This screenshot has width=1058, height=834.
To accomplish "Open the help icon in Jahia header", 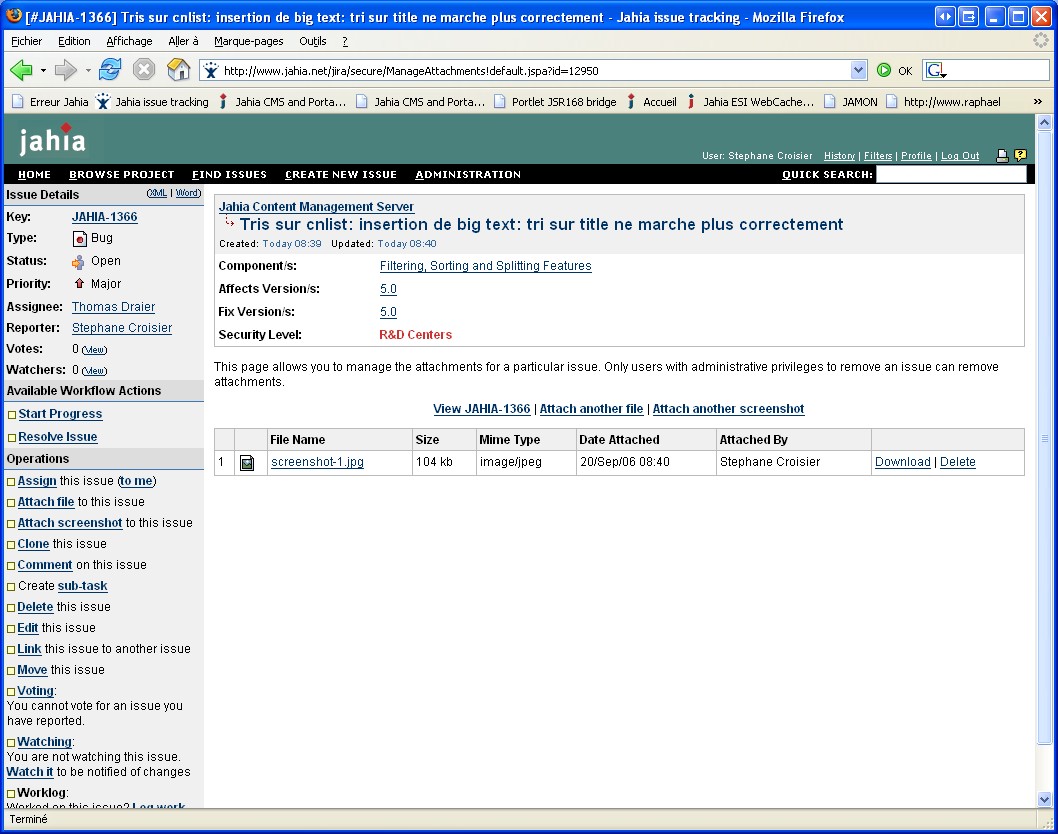I will coord(1020,155).
